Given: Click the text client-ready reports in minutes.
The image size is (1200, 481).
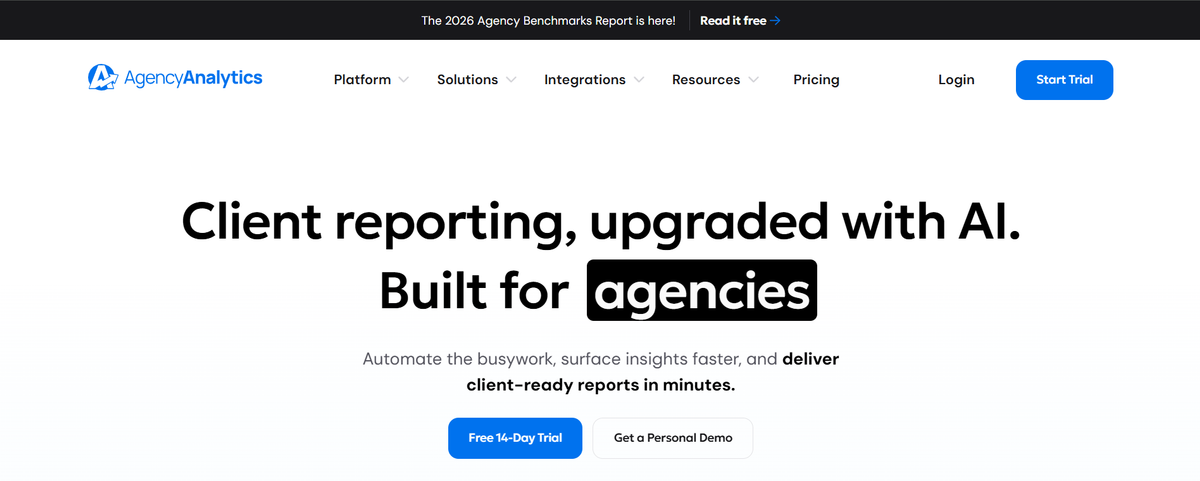Looking at the screenshot, I should tap(601, 384).
